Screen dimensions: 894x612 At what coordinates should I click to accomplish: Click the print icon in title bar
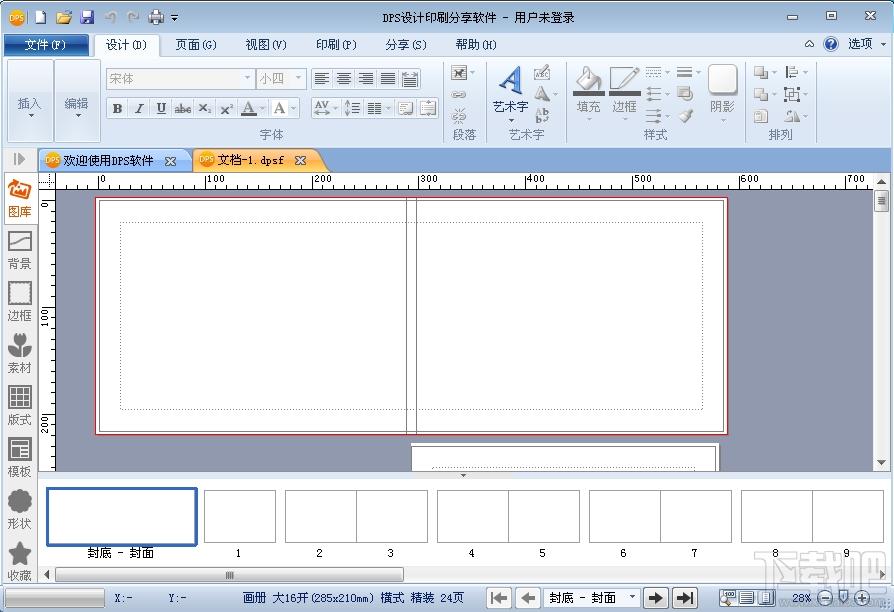156,17
